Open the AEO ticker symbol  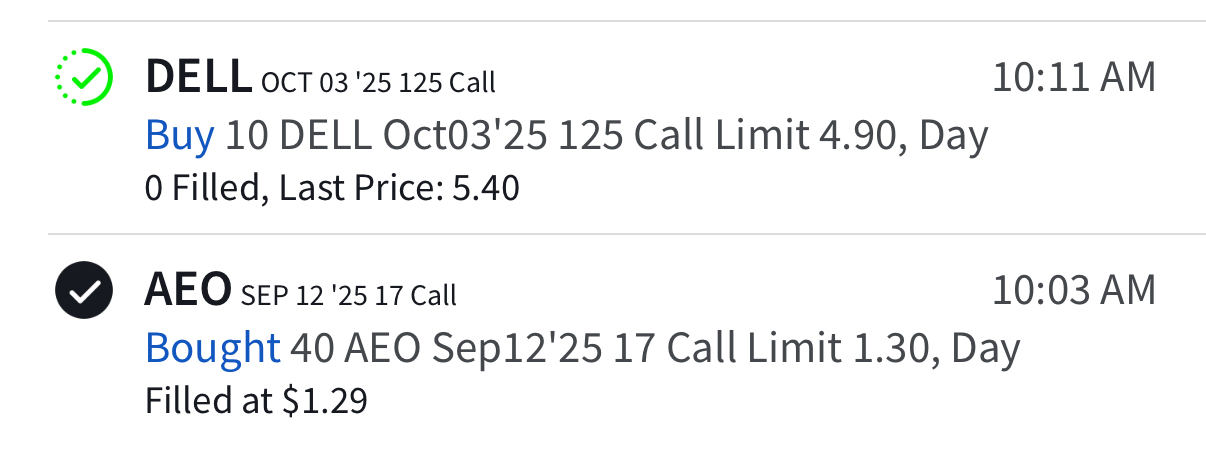tap(188, 292)
